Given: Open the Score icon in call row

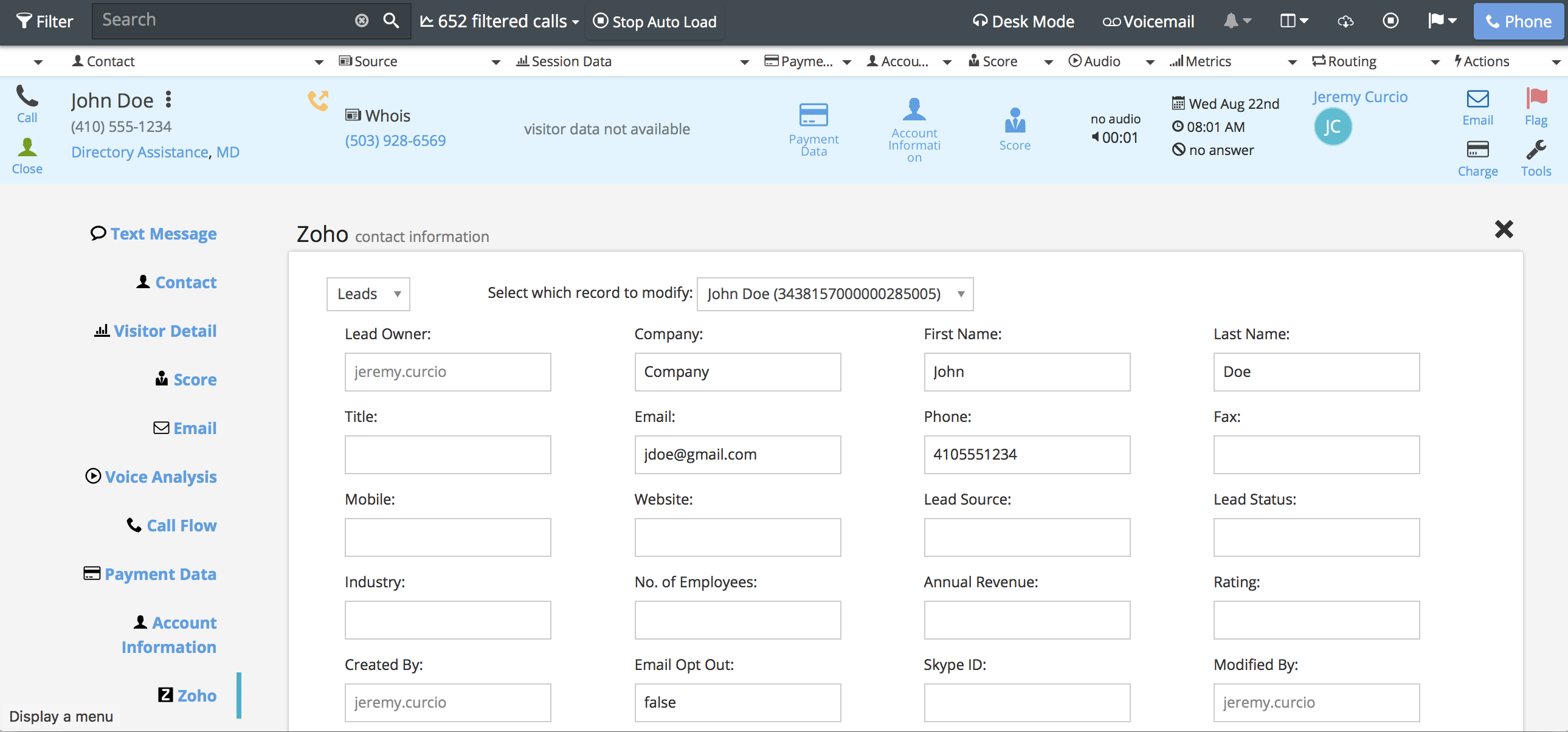Looking at the screenshot, I should tap(1014, 122).
